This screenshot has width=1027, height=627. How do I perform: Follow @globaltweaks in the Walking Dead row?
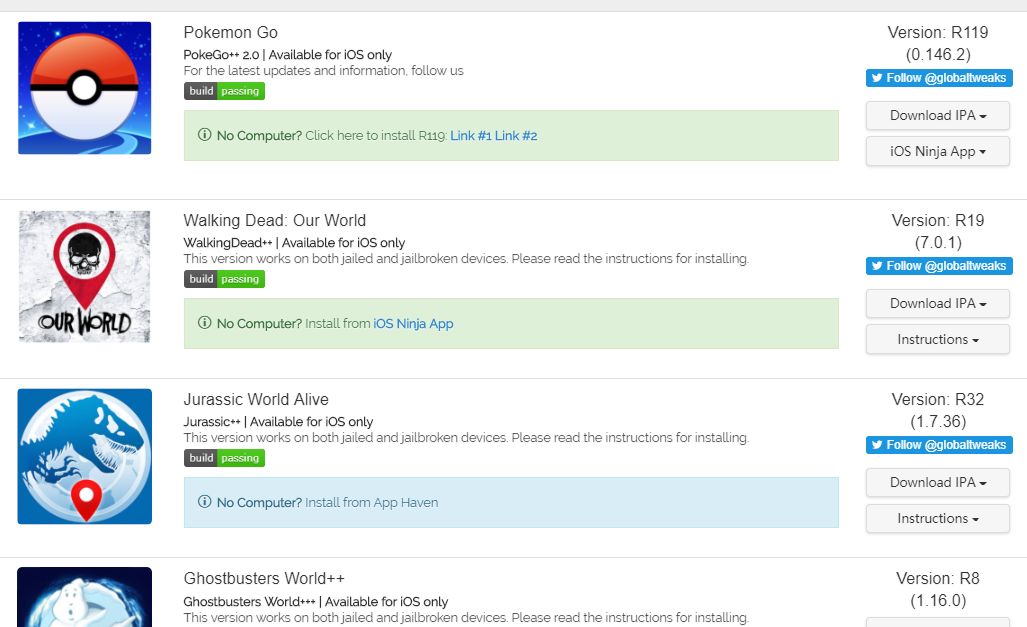(939, 266)
